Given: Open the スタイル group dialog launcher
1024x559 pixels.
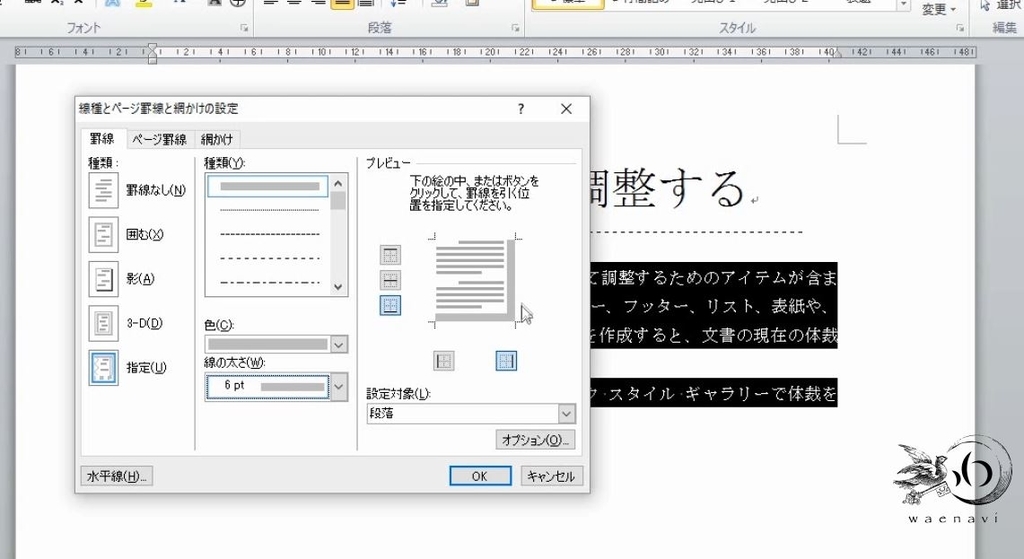Looking at the screenshot, I should (960, 28).
